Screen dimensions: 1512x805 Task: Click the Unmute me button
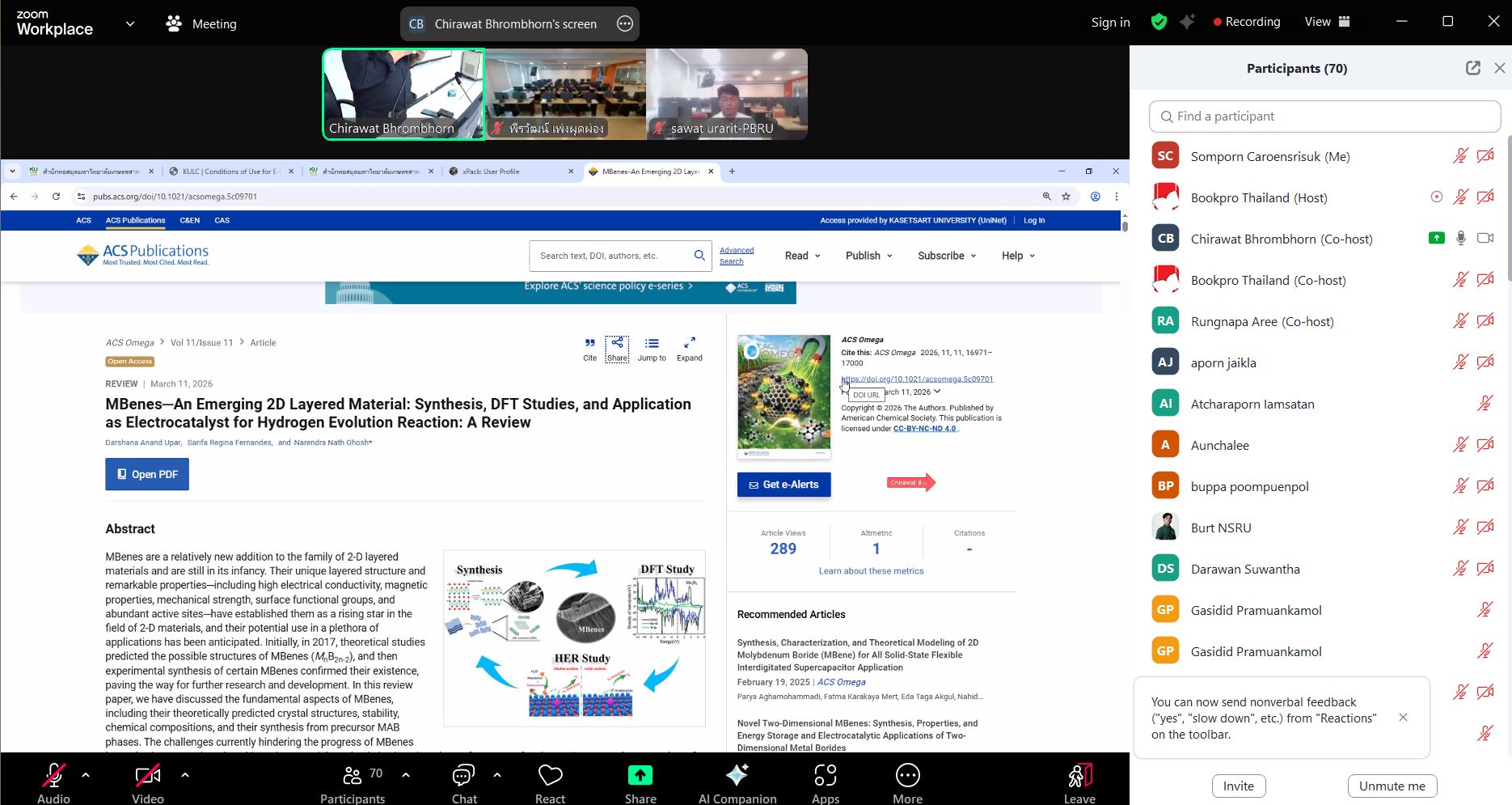[1392, 786]
